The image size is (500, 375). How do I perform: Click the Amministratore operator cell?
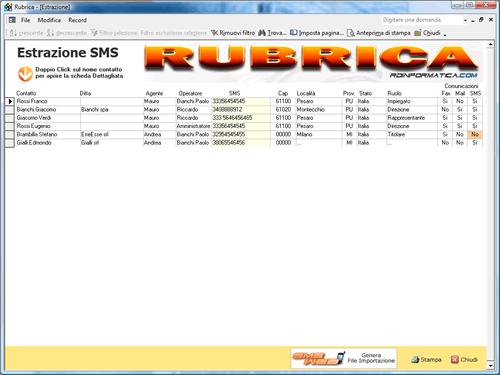(193, 126)
